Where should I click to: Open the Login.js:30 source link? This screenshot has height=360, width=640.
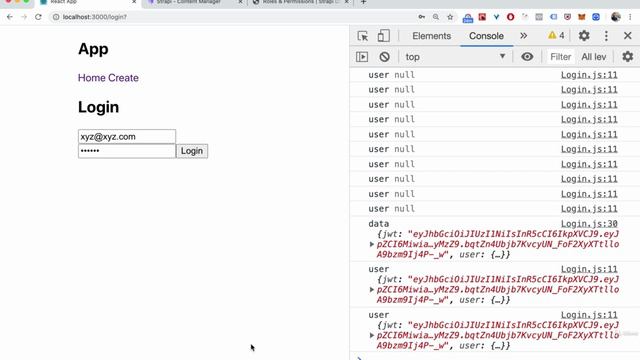589,224
